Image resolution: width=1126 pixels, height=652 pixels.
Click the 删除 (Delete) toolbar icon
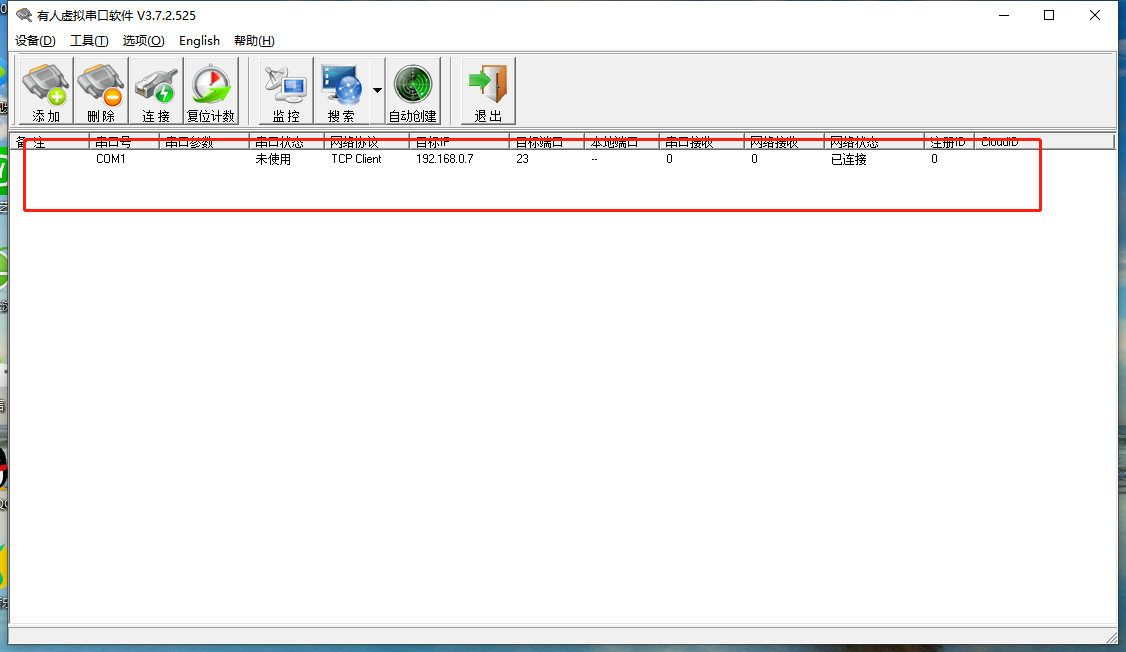pos(101,91)
